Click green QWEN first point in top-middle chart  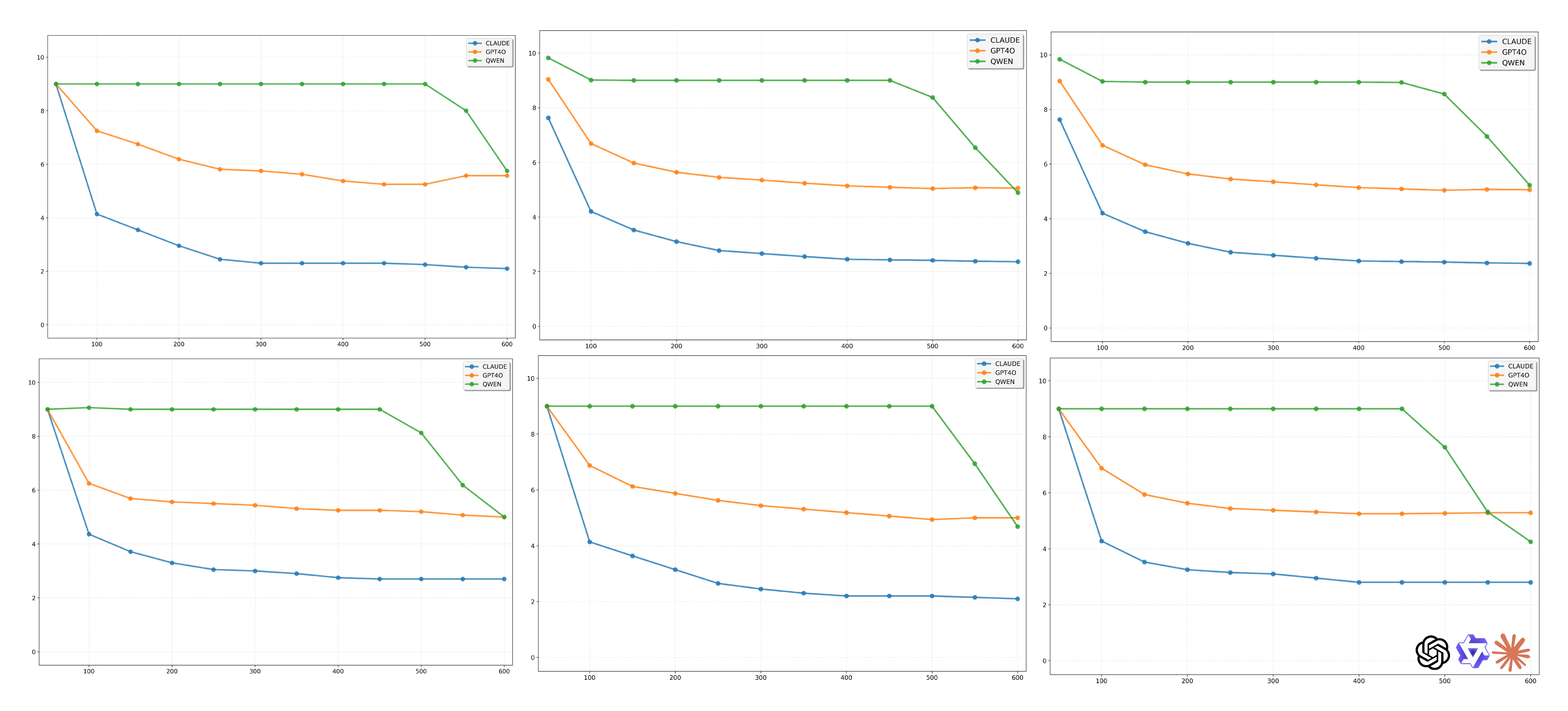548,58
